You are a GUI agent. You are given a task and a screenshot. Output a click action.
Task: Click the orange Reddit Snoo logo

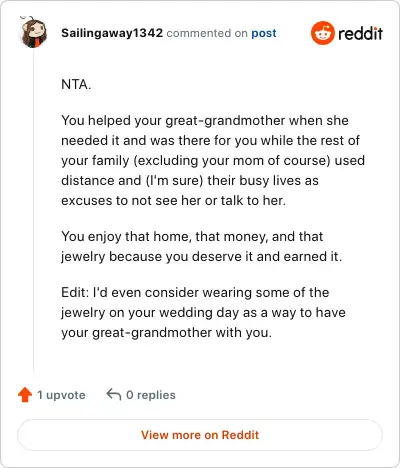click(322, 33)
